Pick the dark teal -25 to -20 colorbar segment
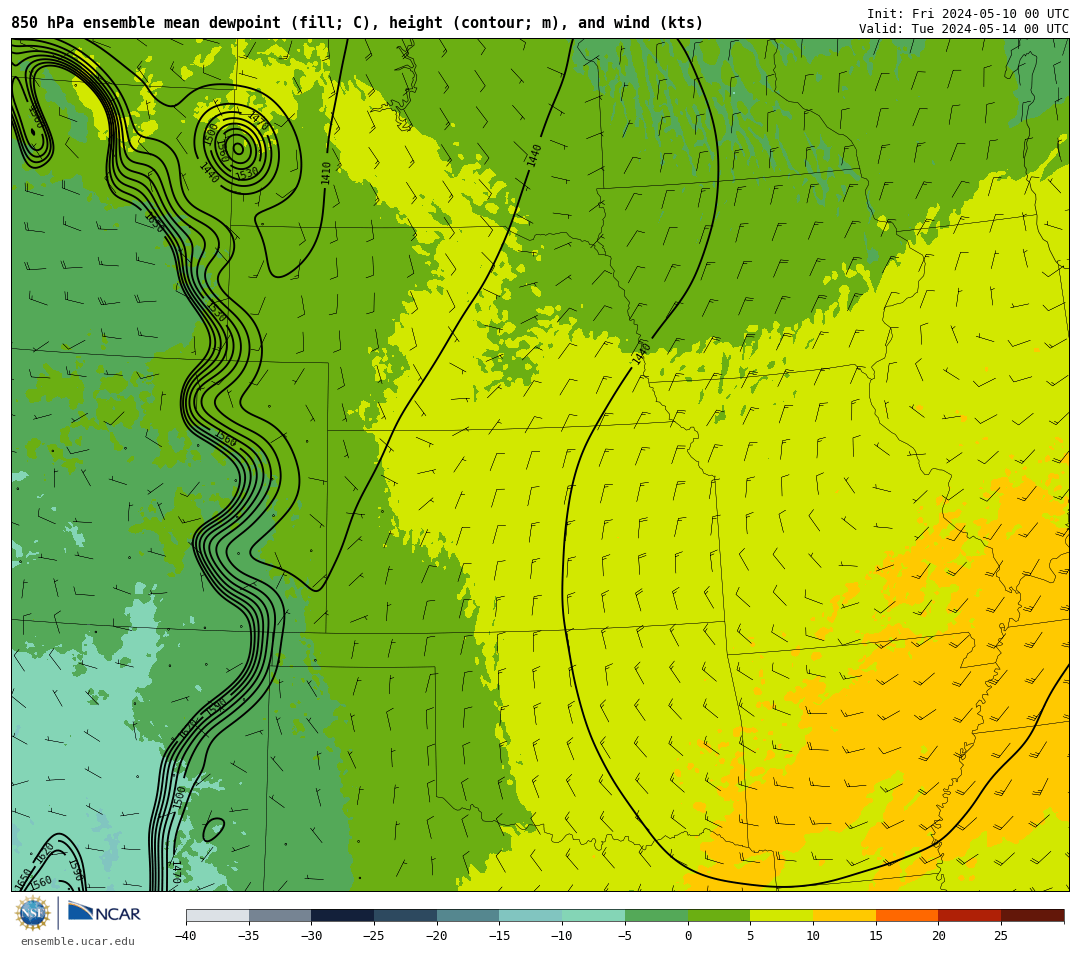This screenshot has height=954, width=1080. pyautogui.click(x=406, y=915)
